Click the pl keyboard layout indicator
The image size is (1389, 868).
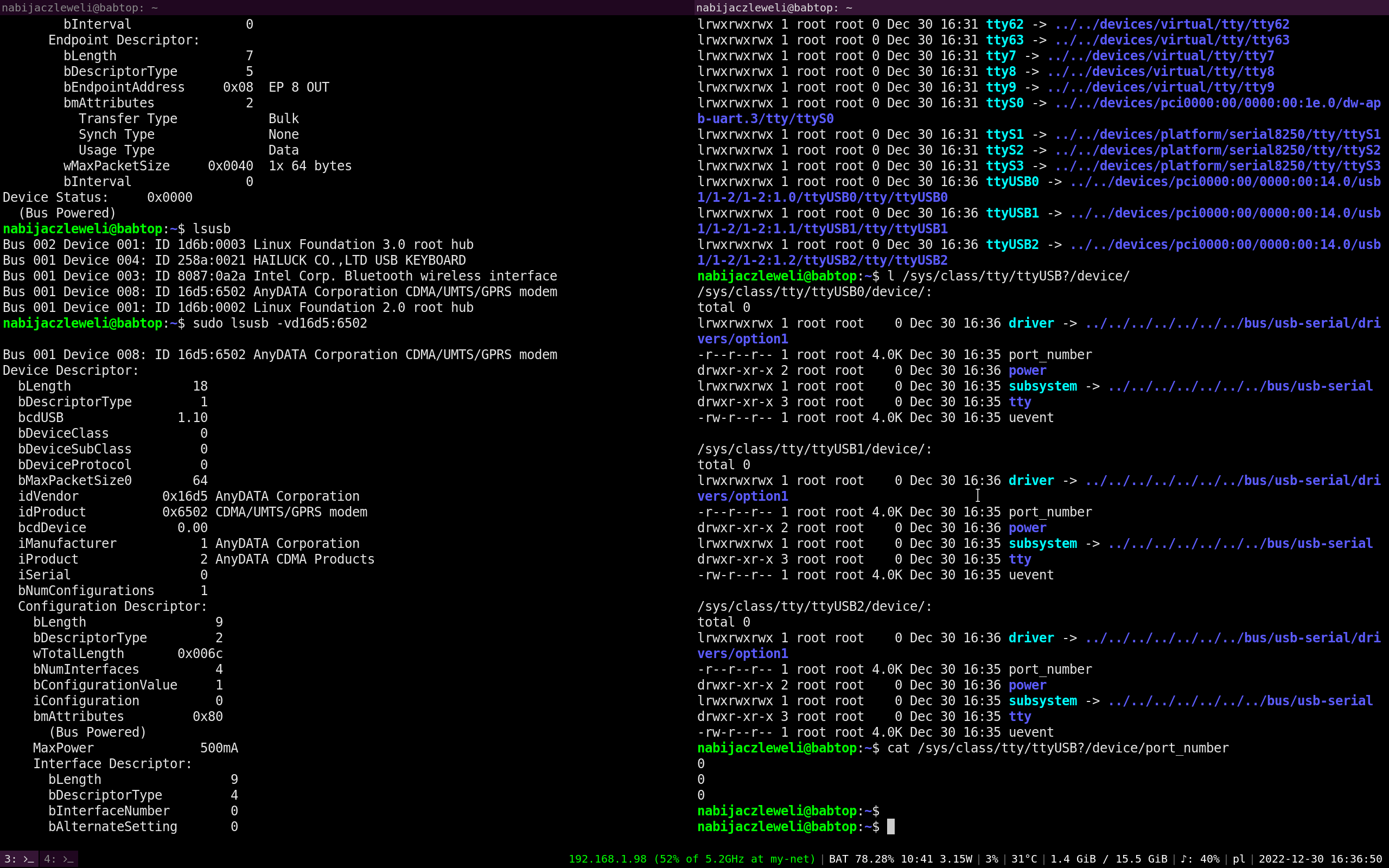pos(1239,859)
